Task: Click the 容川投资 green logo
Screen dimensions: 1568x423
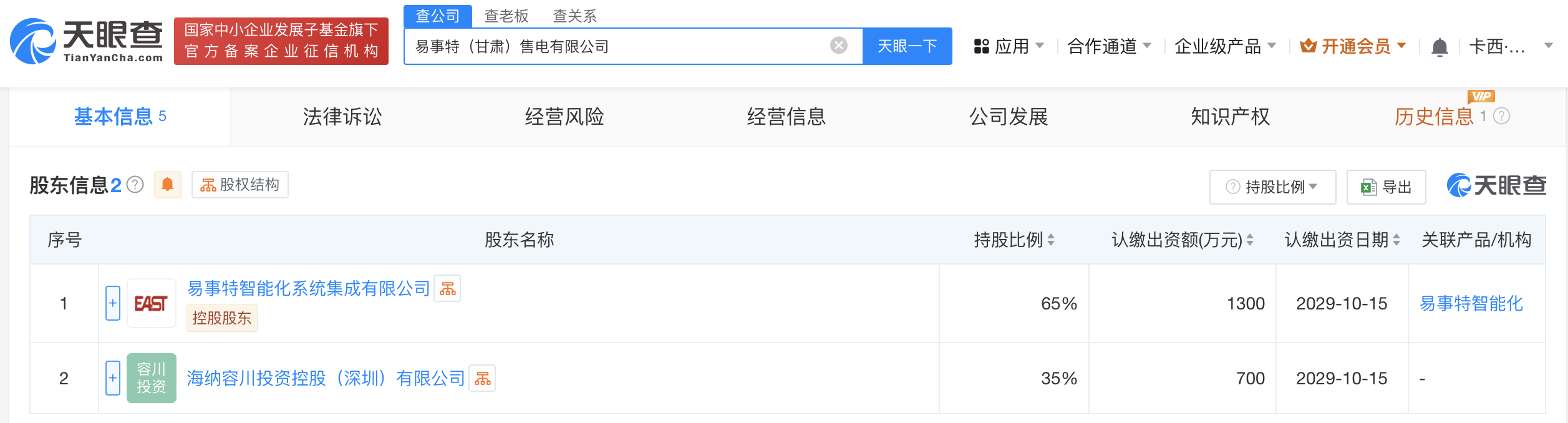Action: [151, 378]
